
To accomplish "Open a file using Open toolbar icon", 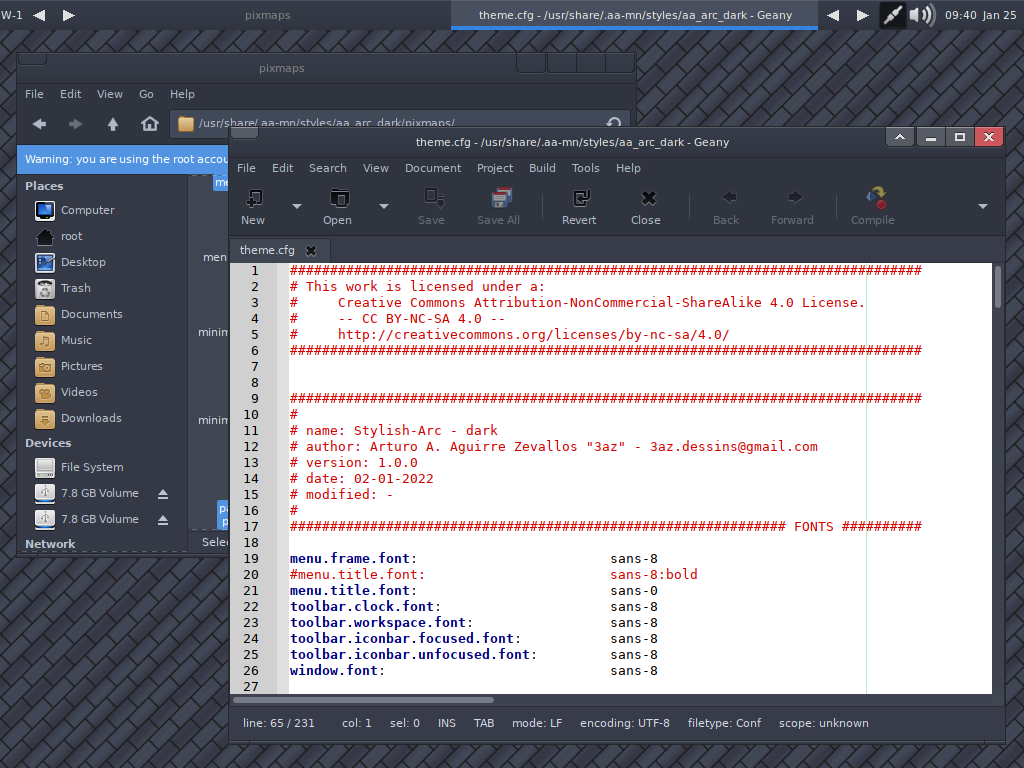I will point(337,207).
